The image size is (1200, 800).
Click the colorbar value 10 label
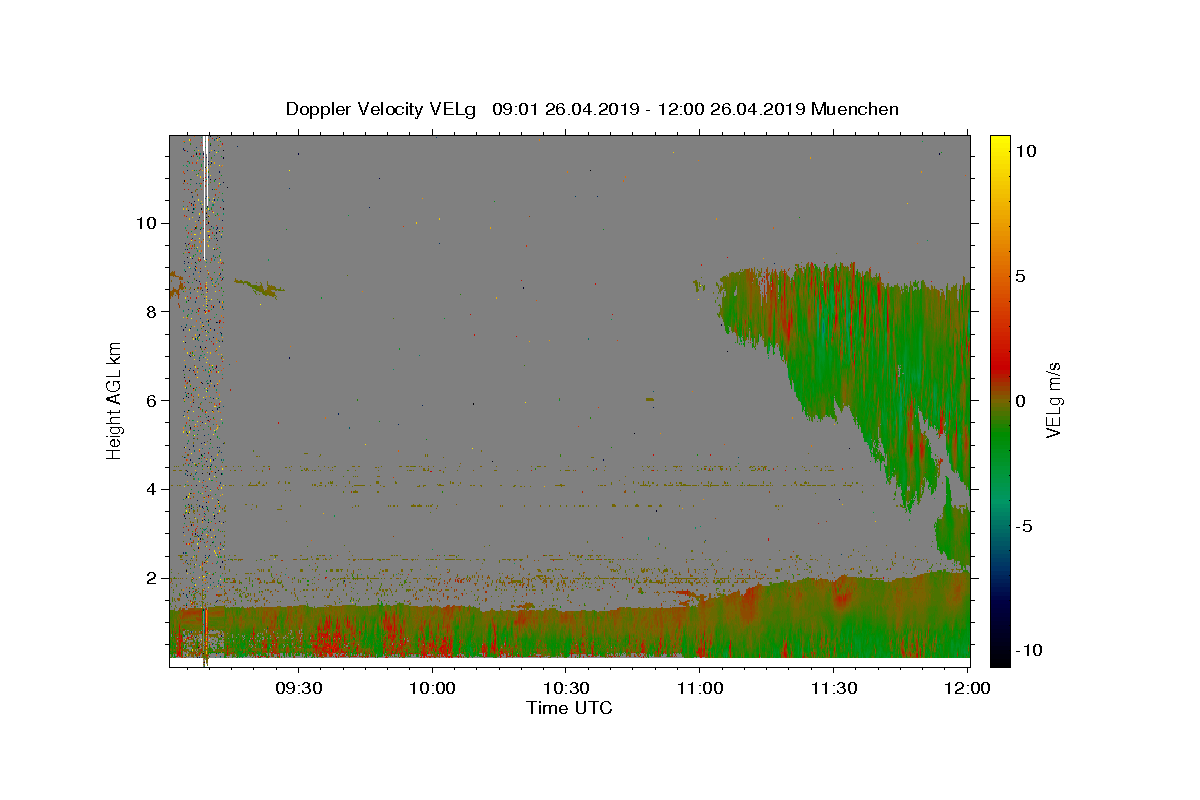coord(1026,150)
